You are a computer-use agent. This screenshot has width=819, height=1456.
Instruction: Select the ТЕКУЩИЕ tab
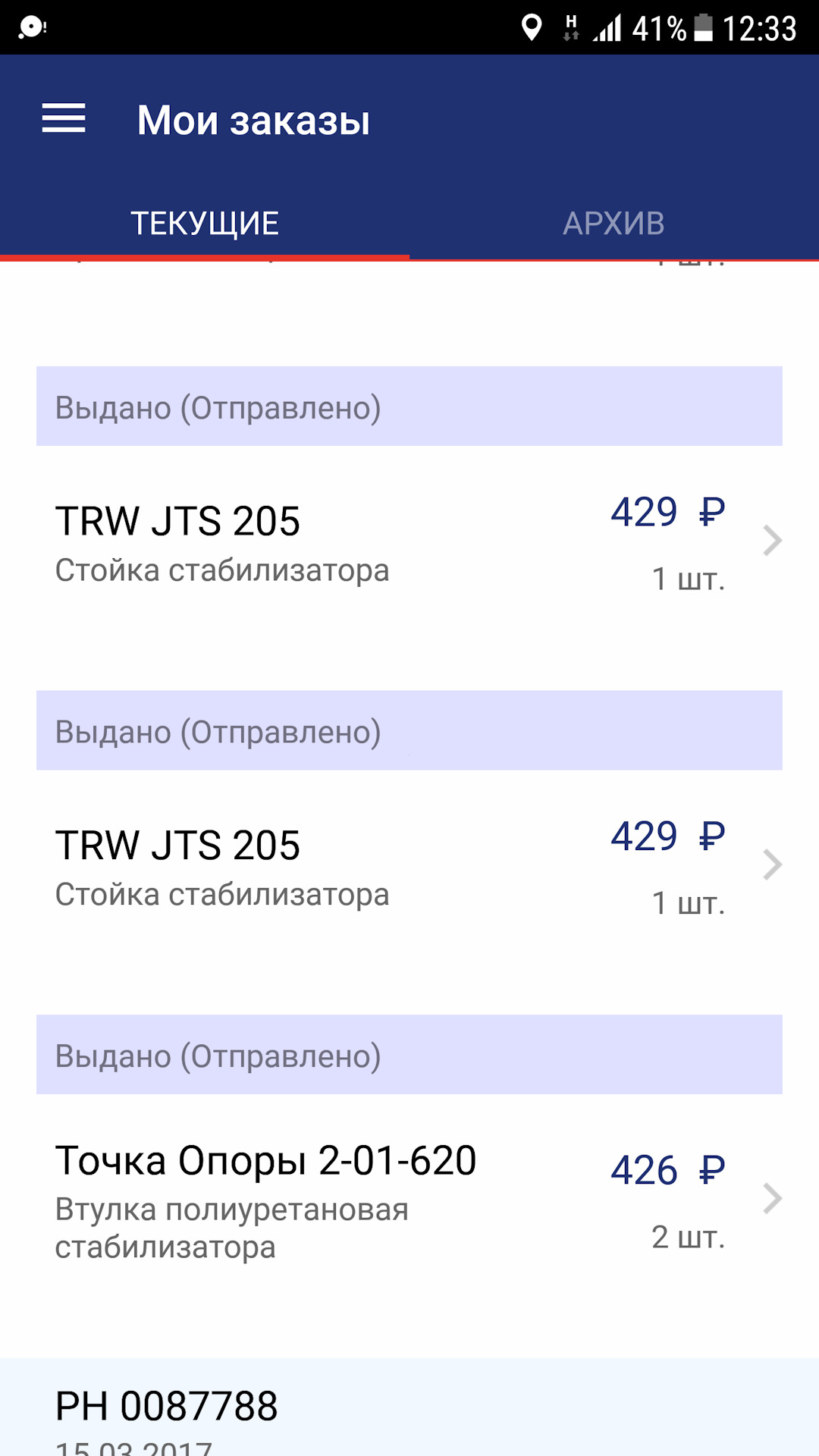tap(205, 224)
